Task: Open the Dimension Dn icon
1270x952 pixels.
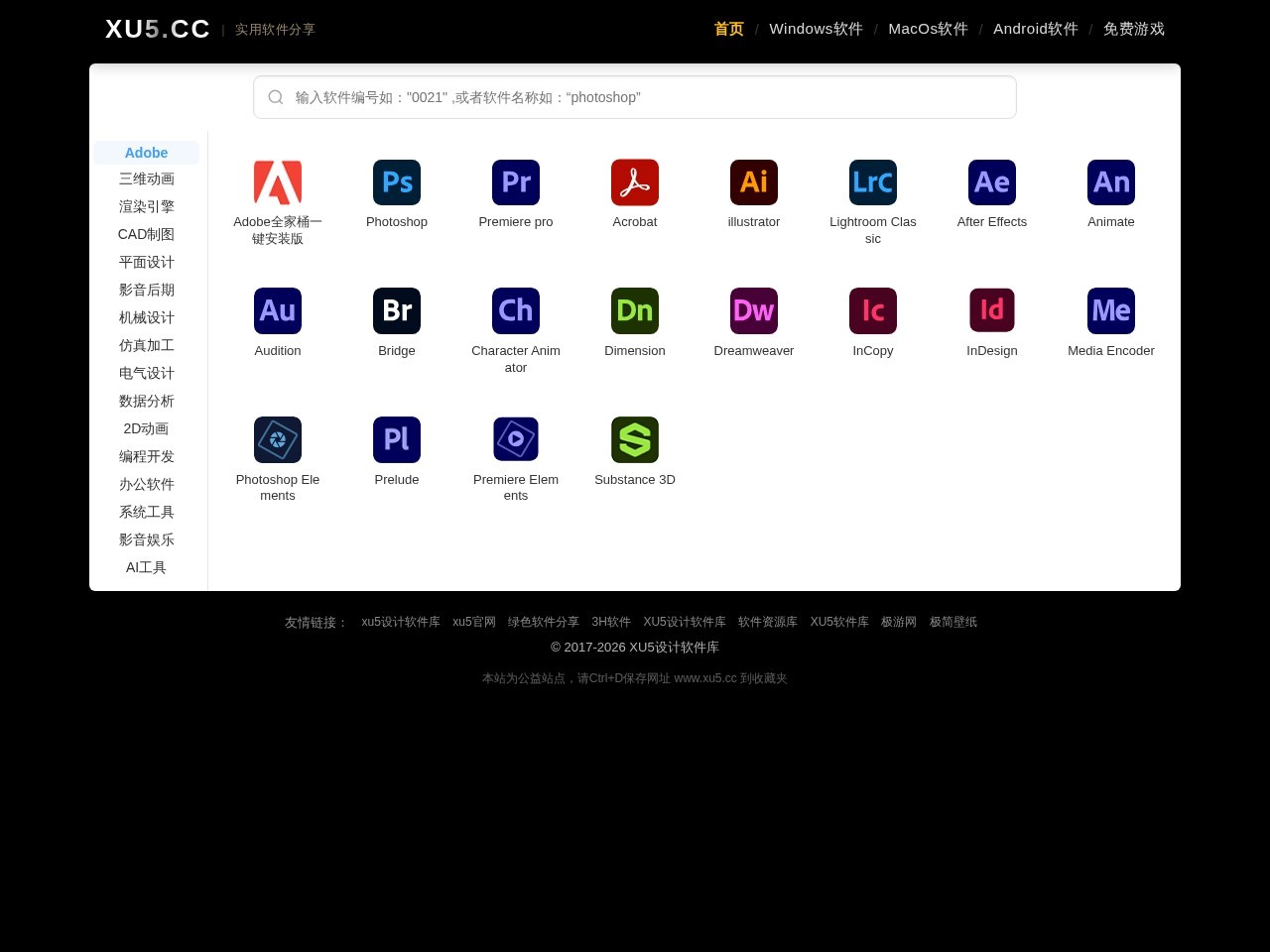Action: (x=635, y=311)
